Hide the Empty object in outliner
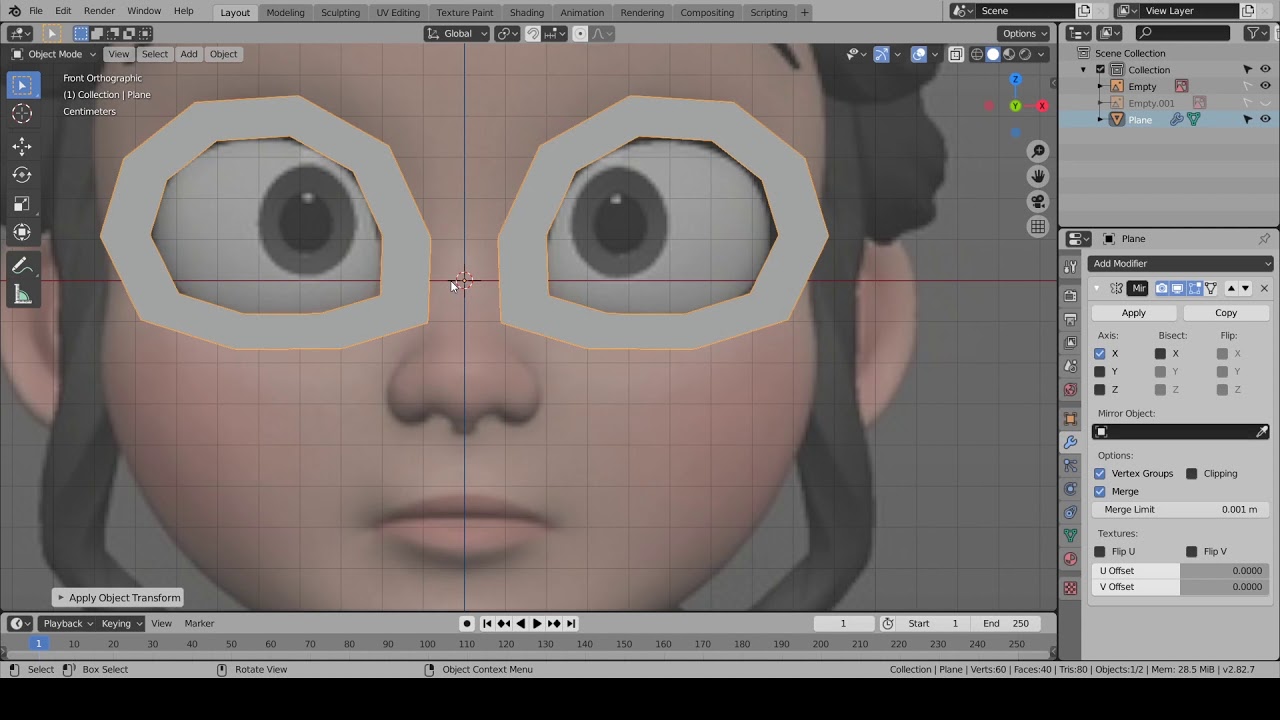The height and width of the screenshot is (720, 1280). pyautogui.click(x=1265, y=86)
